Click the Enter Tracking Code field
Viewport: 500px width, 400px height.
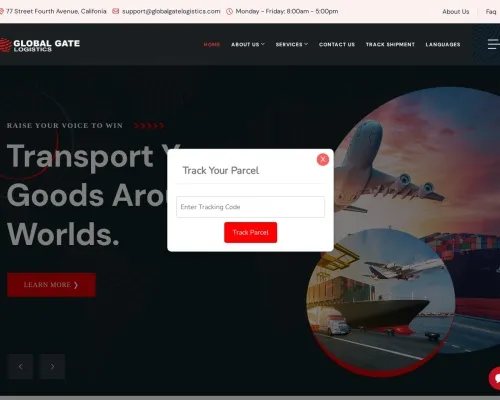pyautogui.click(x=250, y=207)
